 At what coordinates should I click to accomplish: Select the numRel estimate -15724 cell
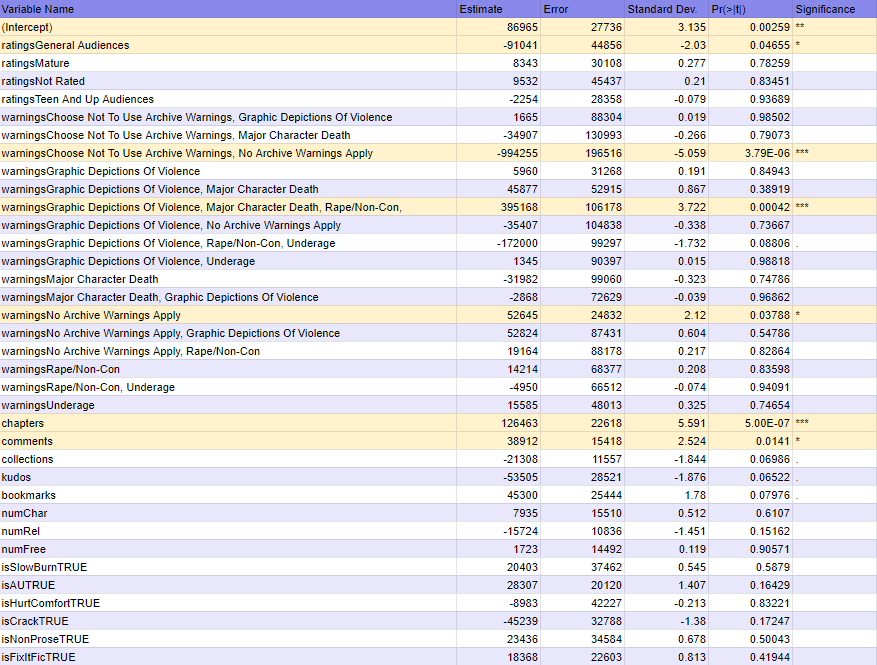click(498, 531)
